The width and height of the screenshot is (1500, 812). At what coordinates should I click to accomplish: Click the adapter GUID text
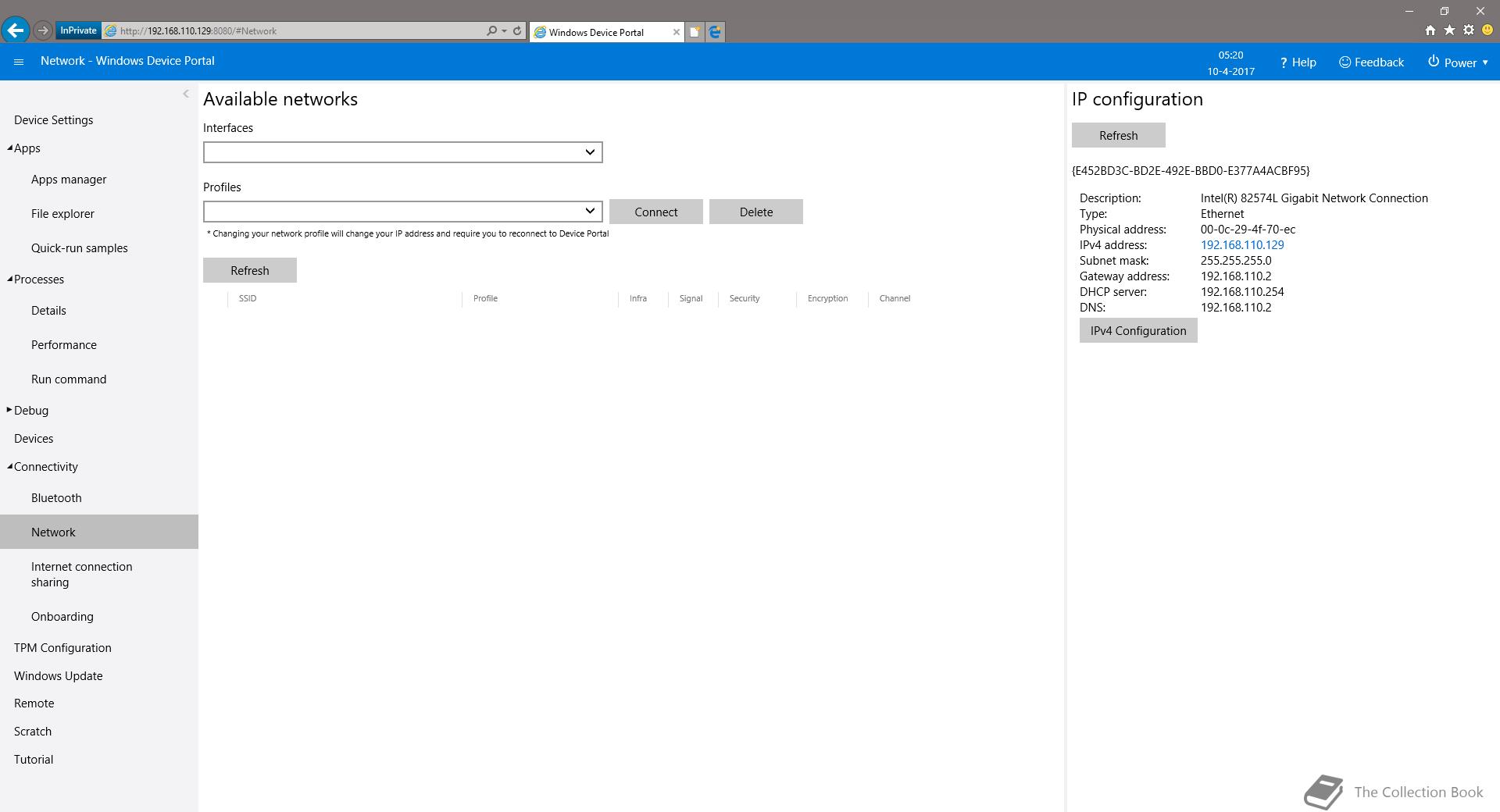click(1191, 170)
